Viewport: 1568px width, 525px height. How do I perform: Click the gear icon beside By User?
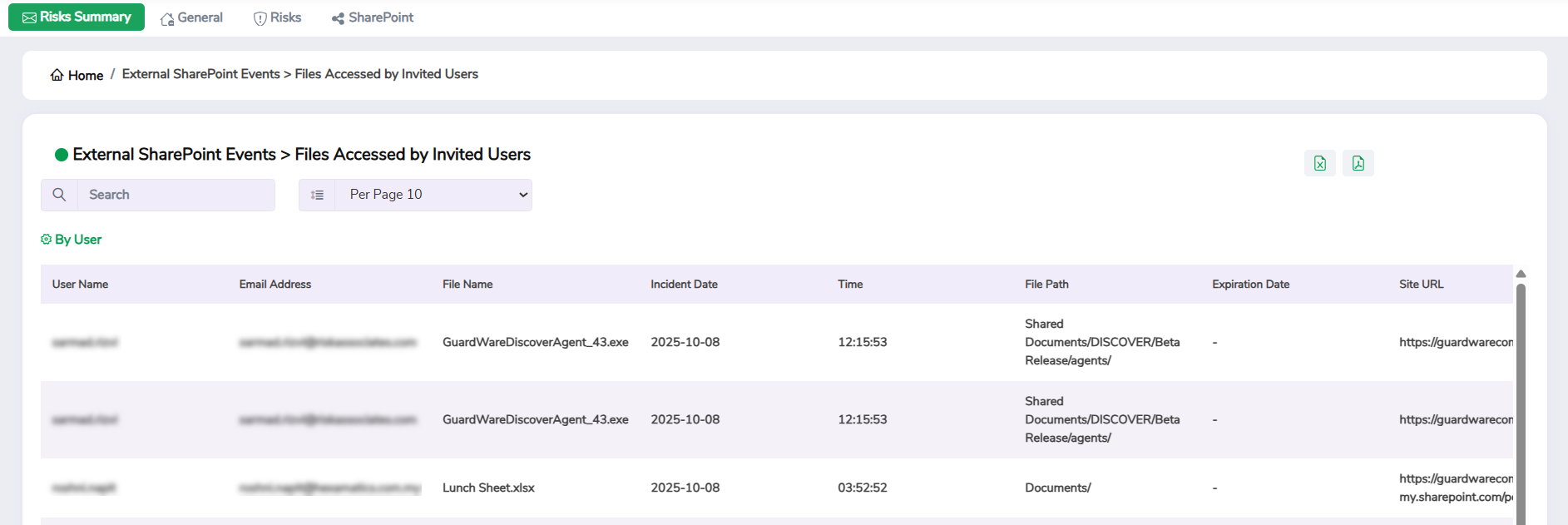coord(46,240)
